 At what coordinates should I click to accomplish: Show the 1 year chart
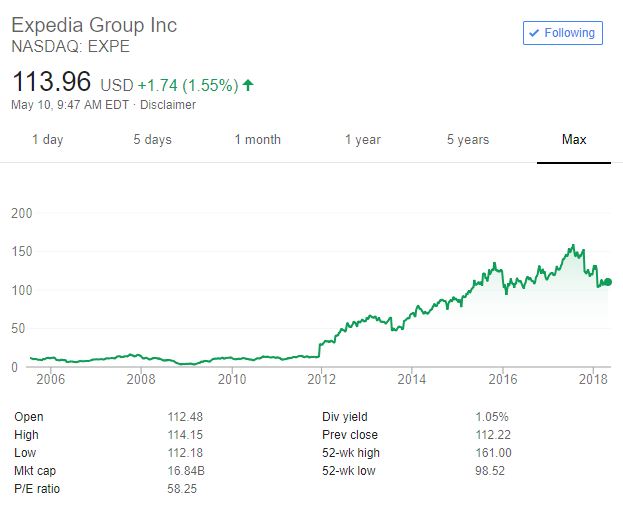point(363,140)
